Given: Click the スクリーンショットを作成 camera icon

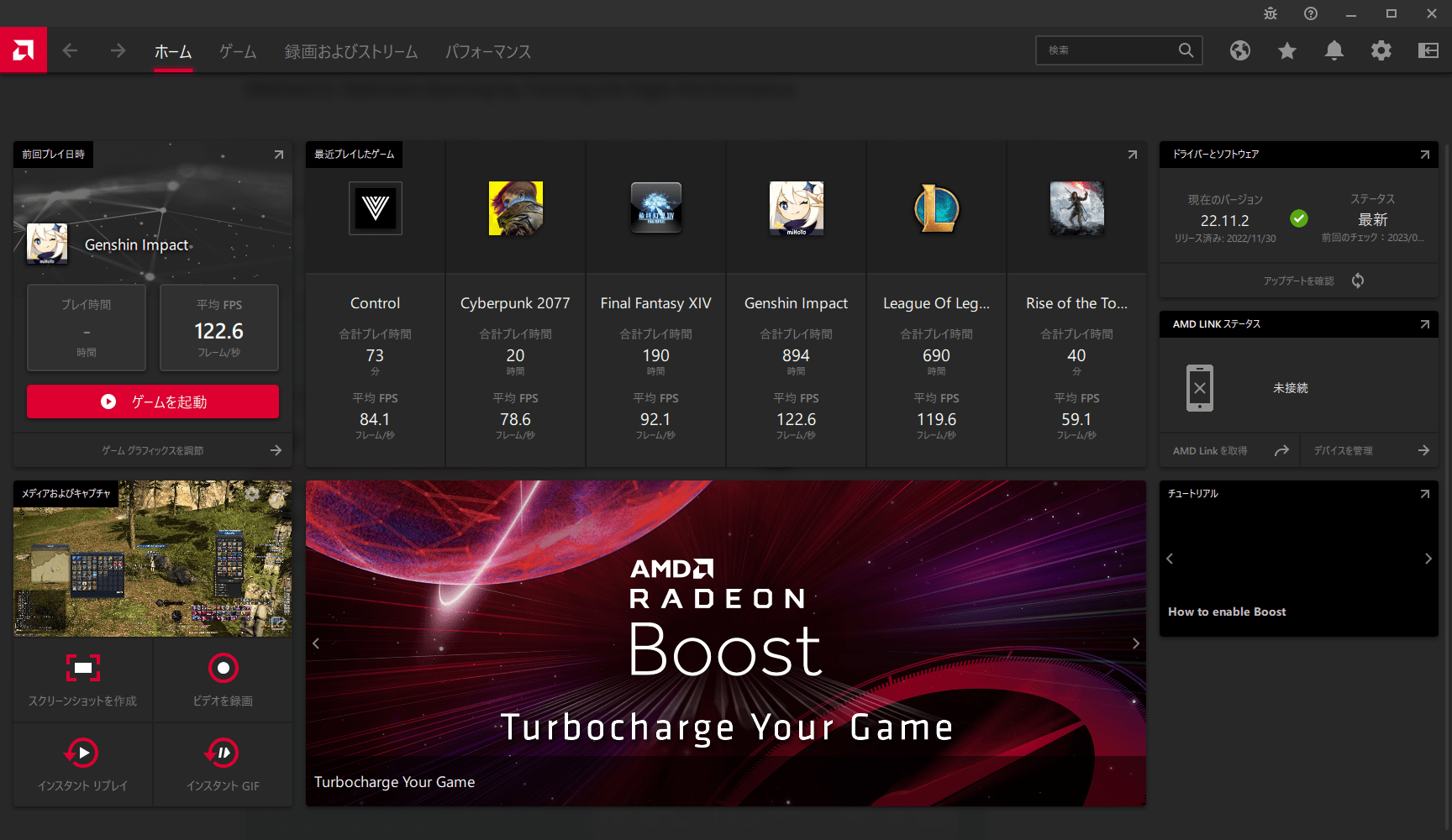Looking at the screenshot, I should coord(82,667).
